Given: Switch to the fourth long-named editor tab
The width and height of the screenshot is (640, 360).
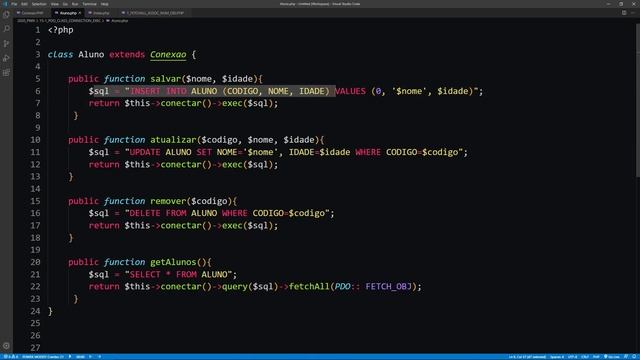Looking at the screenshot, I should [x=155, y=13].
